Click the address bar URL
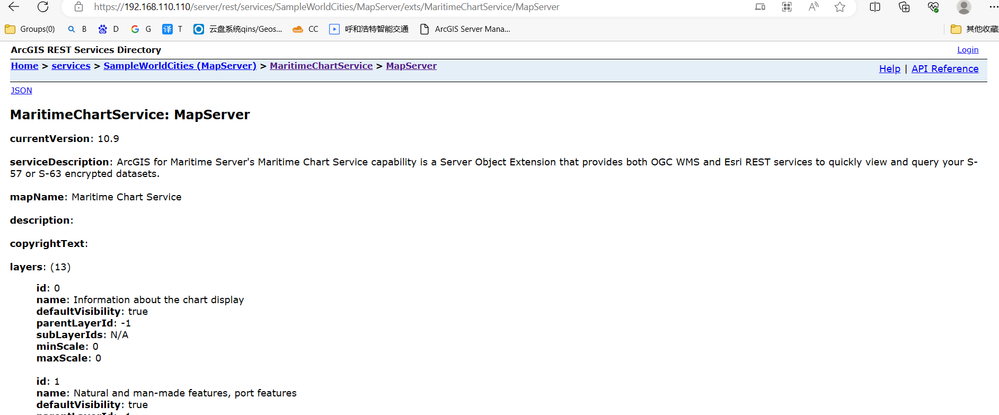Screen dimensions: 999x415 (327, 7)
